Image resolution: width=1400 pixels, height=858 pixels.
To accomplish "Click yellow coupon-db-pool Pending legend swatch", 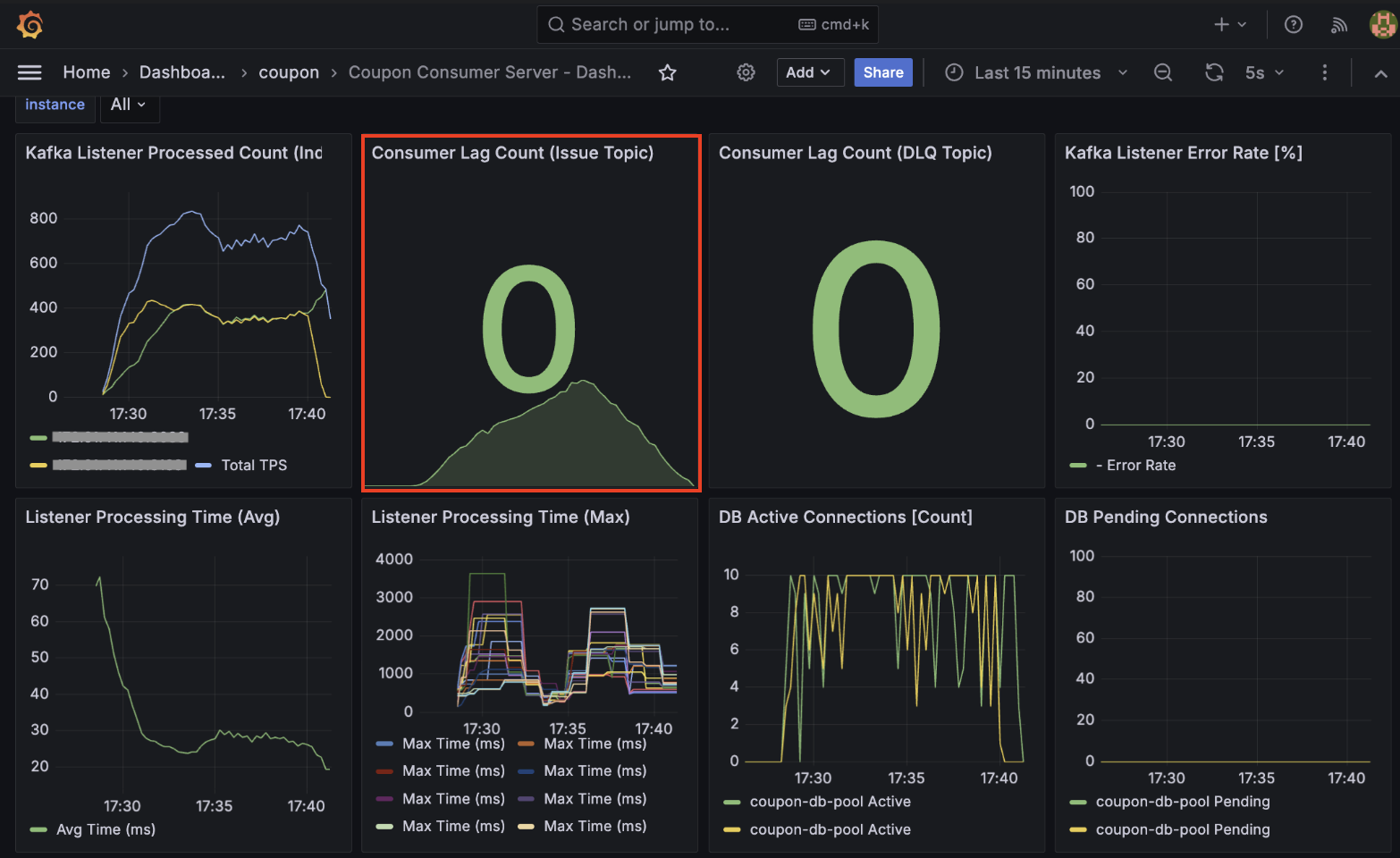I will coord(1078,829).
